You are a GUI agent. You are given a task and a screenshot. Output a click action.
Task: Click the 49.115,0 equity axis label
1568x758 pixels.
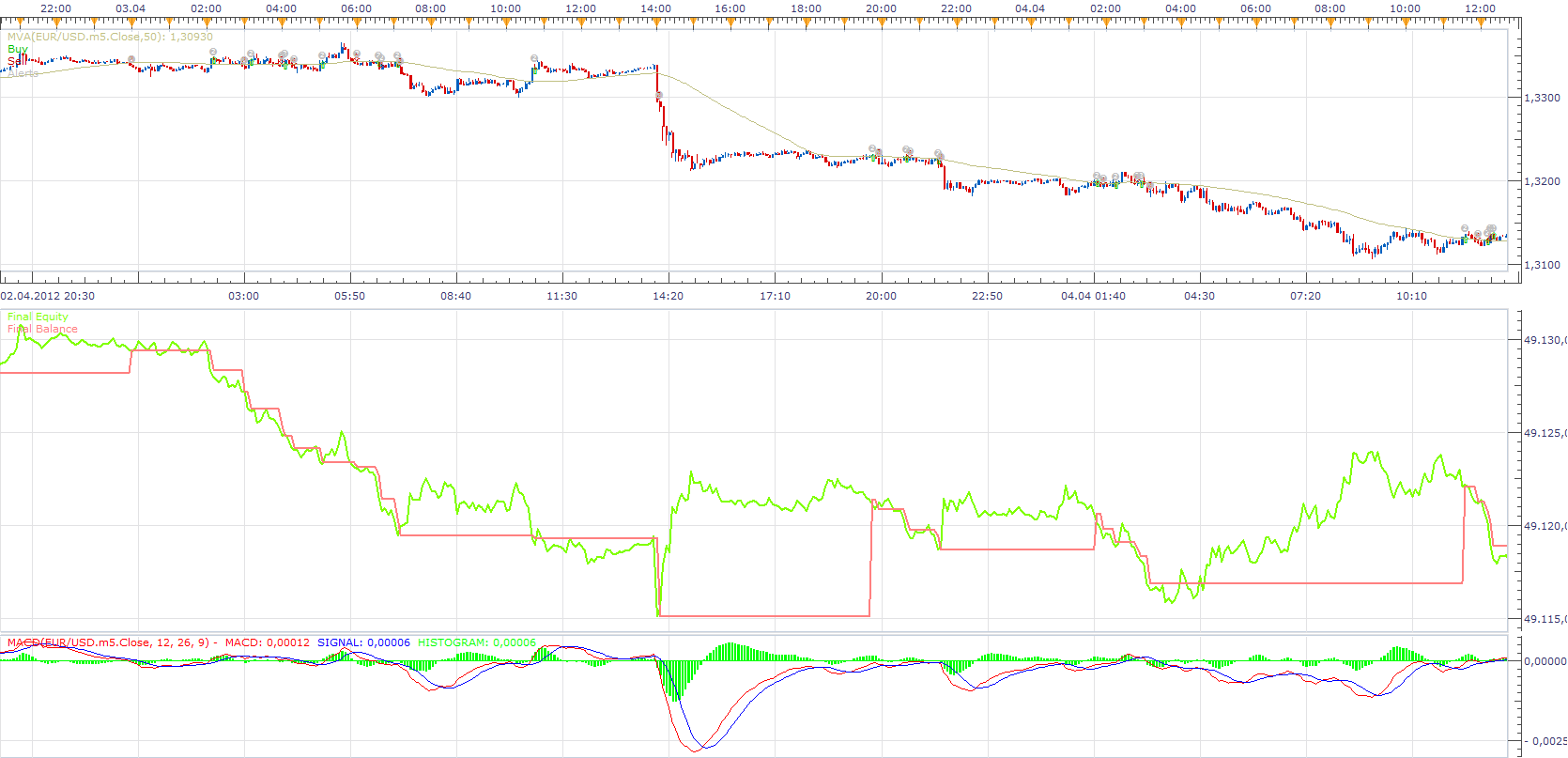pyautogui.click(x=1545, y=619)
